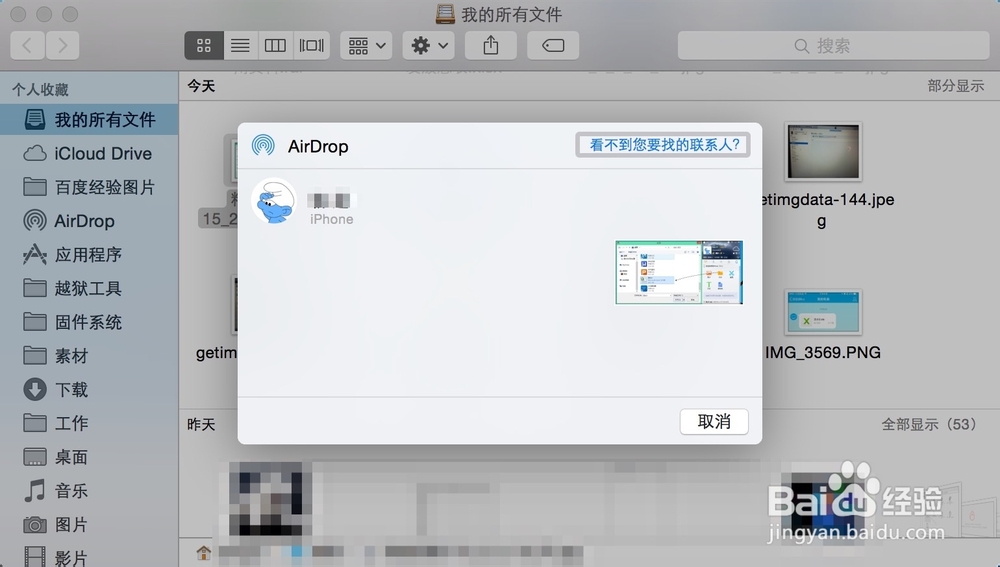Open 素材 folder in sidebar

[89, 356]
